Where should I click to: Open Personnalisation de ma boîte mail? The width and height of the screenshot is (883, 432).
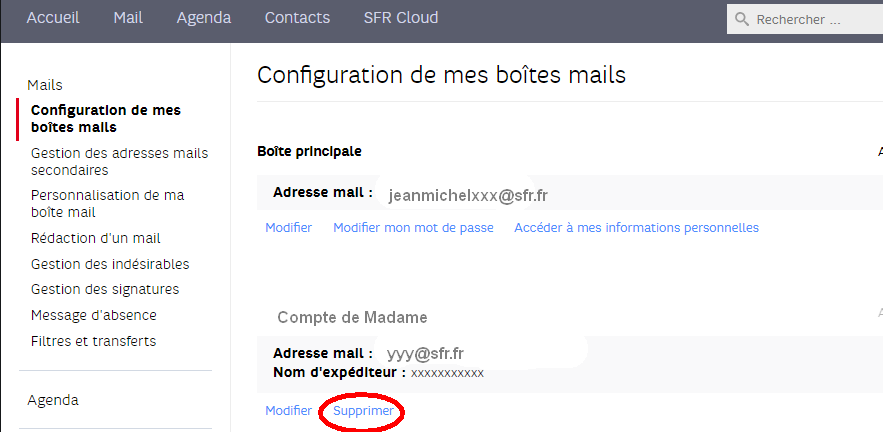(x=107, y=203)
